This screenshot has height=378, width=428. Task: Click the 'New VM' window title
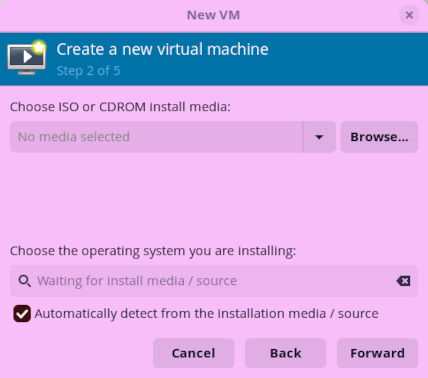pos(213,15)
